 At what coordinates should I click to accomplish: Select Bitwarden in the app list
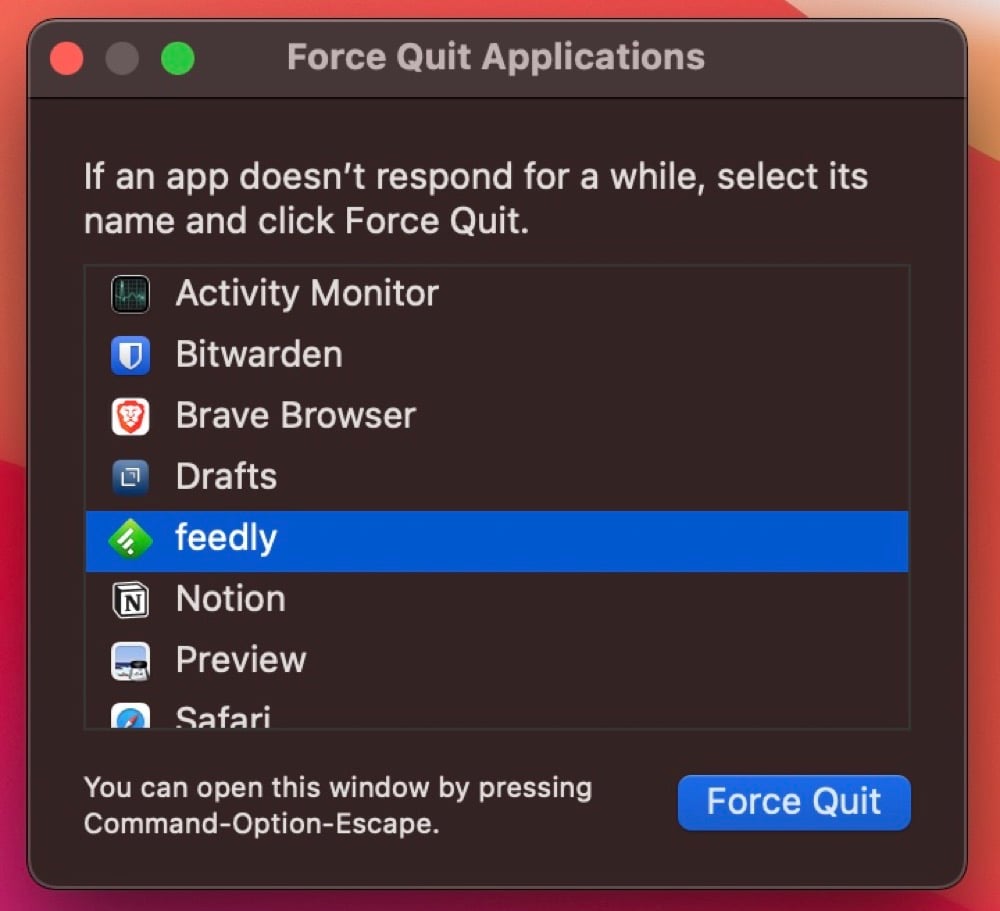(497, 355)
